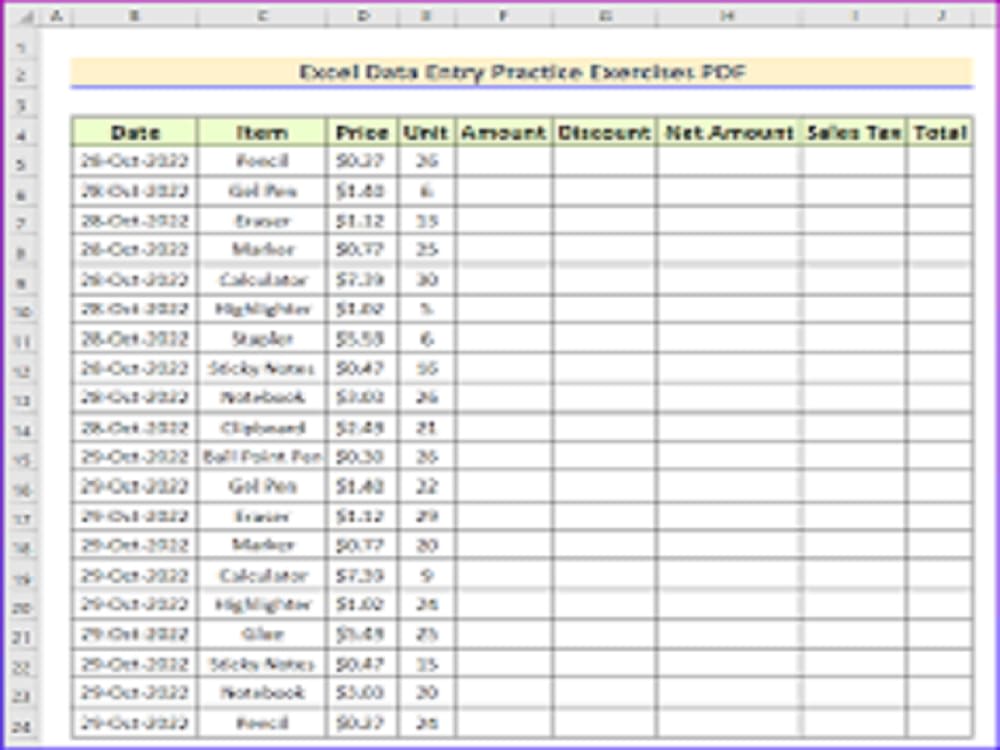The height and width of the screenshot is (750, 1000).
Task: Click the title cell Excel Data Entry Practice Exercises PDF
Action: click(522, 73)
